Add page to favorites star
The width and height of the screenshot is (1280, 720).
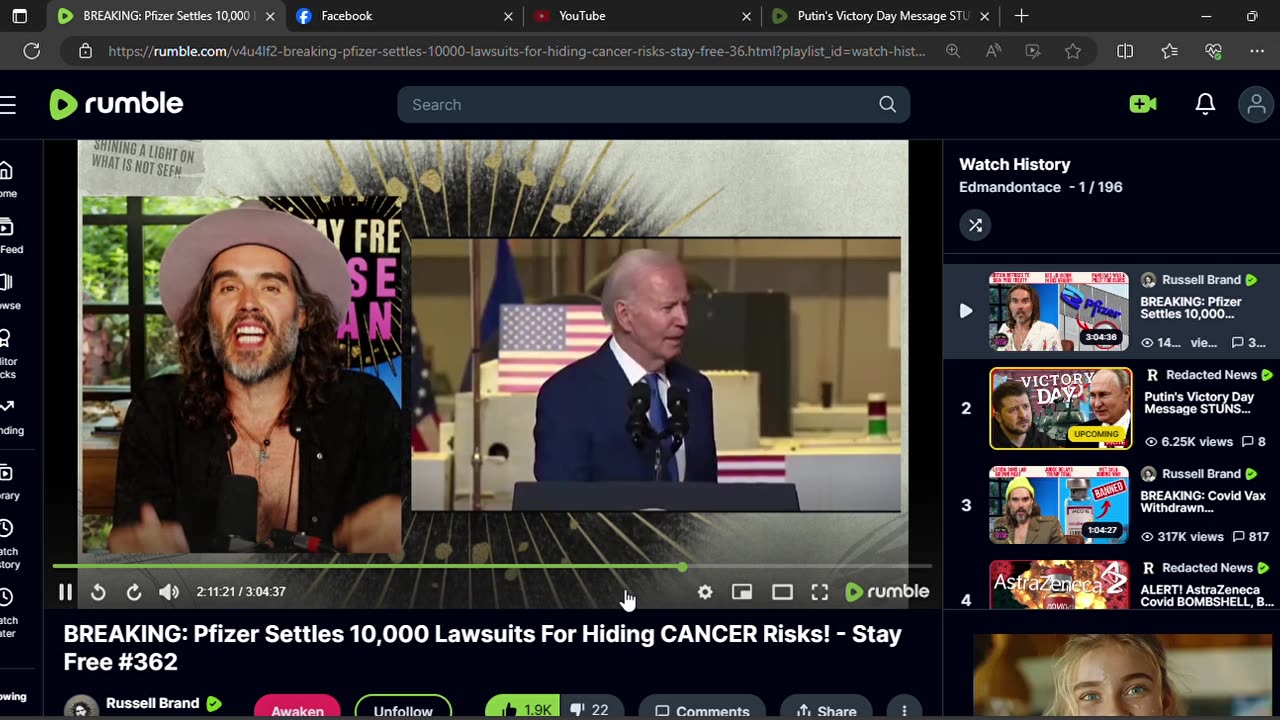pos(1073,51)
